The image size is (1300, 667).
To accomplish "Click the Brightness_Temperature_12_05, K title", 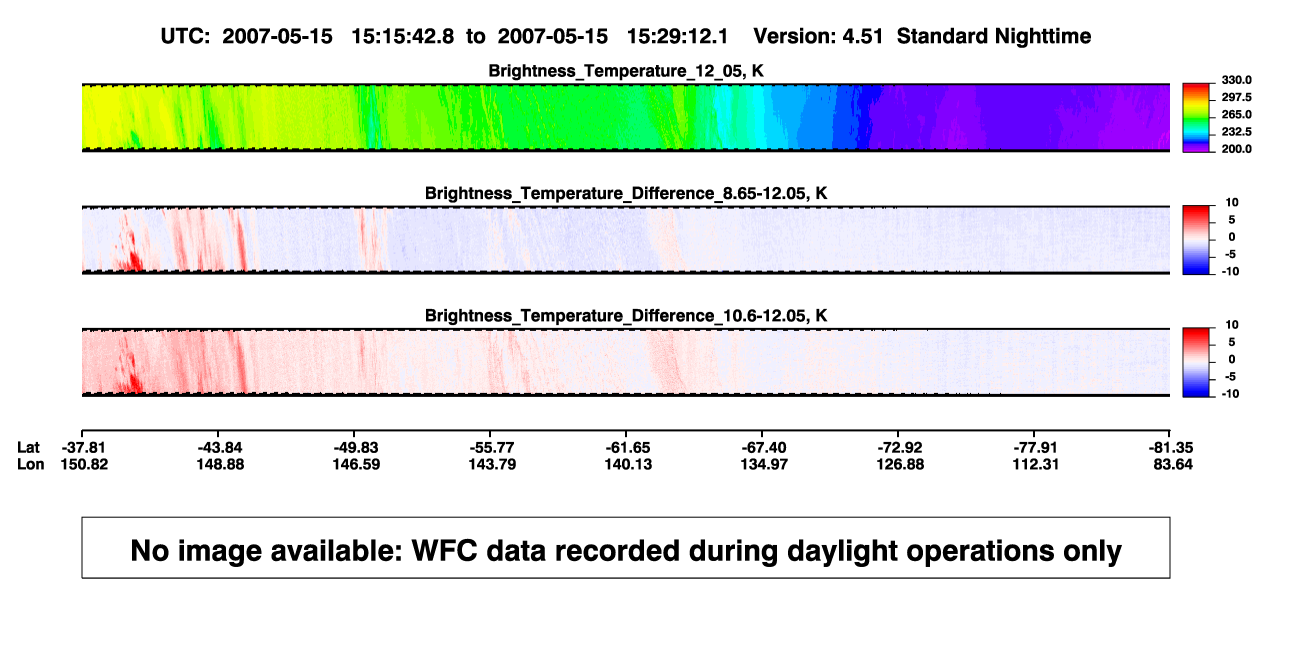I will point(626,71).
